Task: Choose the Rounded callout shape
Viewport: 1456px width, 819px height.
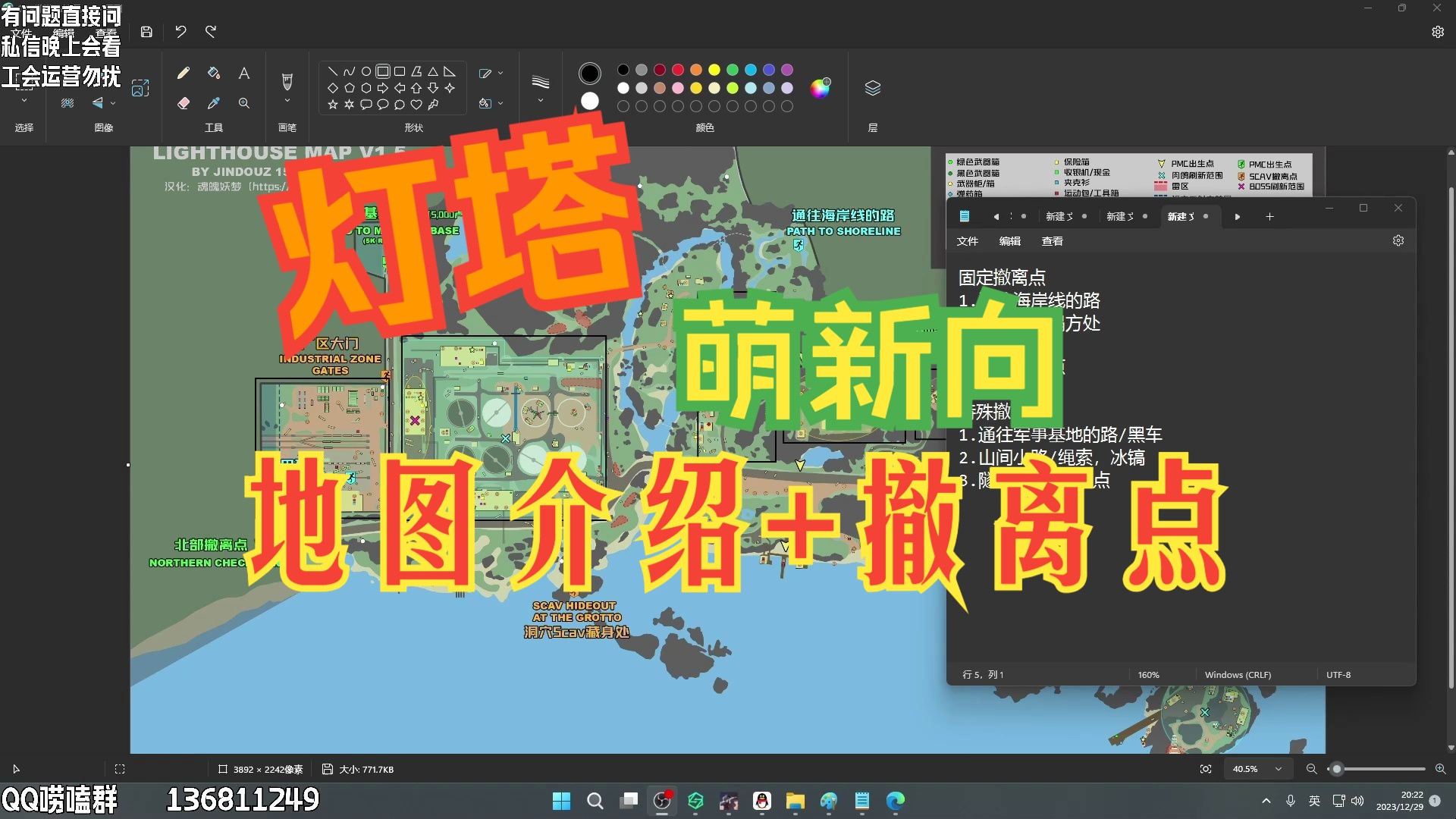Action: click(366, 105)
